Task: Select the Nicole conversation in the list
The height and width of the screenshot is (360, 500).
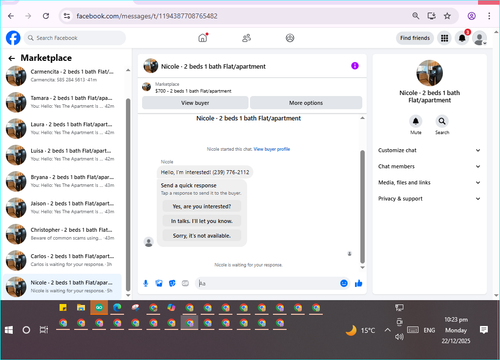Action: coord(62,286)
